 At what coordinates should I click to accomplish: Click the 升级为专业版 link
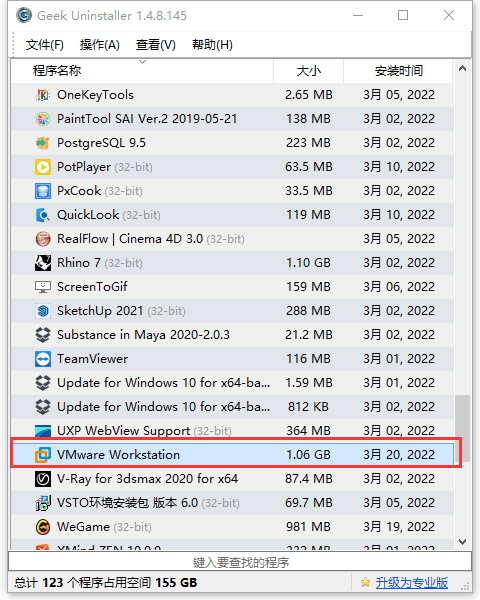tap(411, 583)
